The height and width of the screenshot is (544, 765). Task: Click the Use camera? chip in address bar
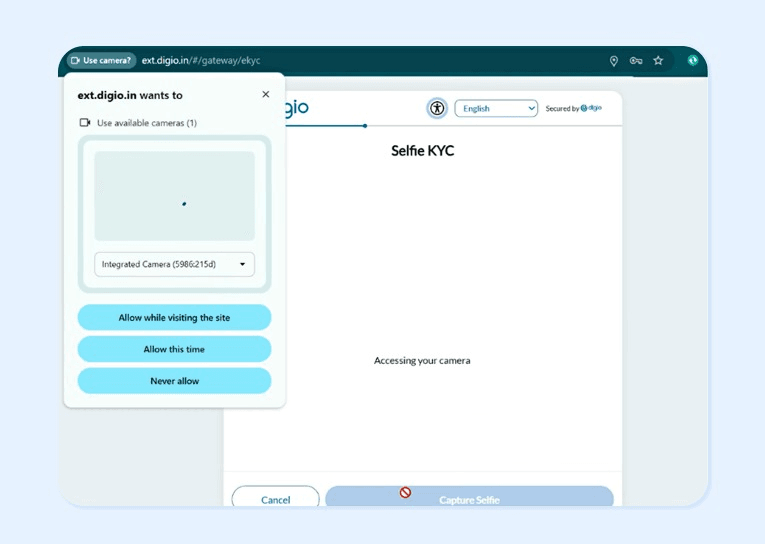click(101, 60)
